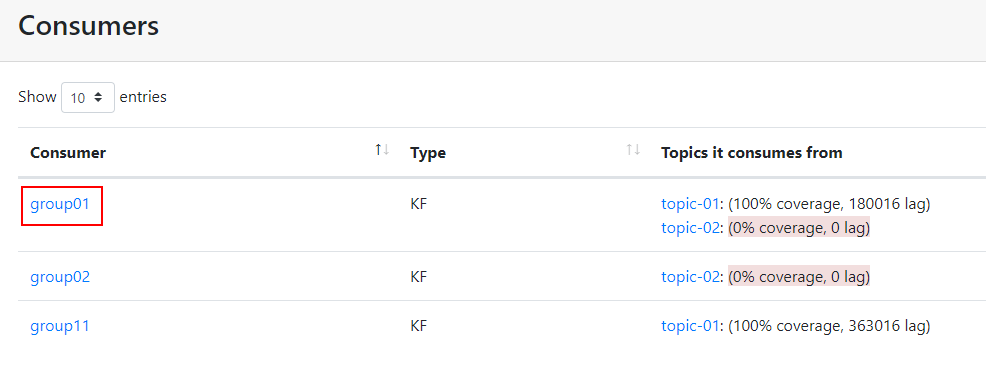Open topic-02 link in group01 row

[690, 228]
